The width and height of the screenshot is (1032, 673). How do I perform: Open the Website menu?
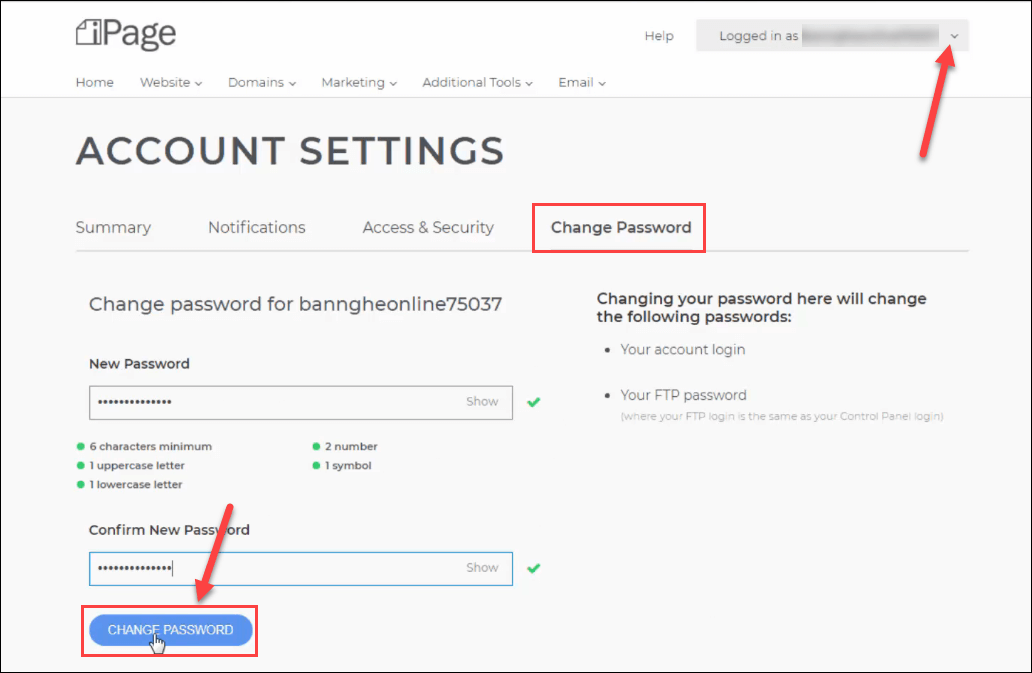coord(170,82)
